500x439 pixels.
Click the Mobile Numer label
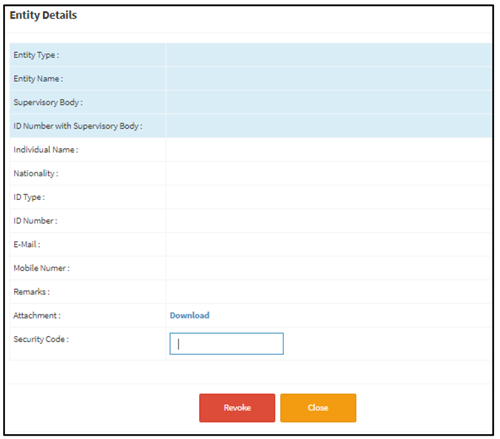click(42, 268)
